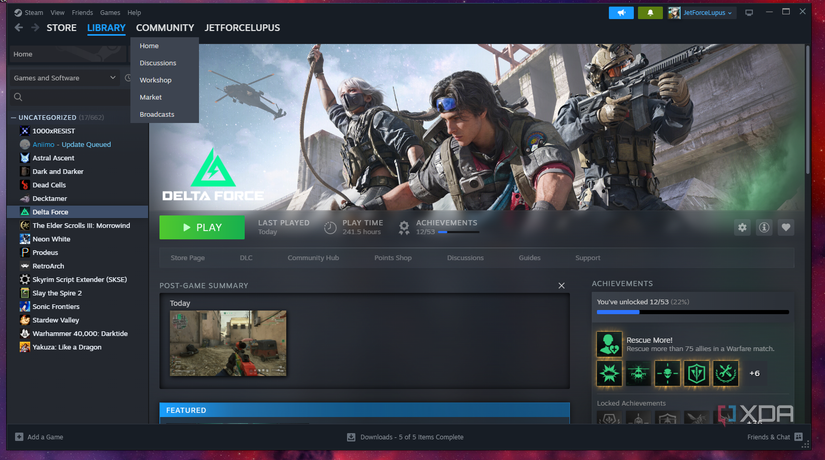Screen dimensions: 825x460
Task: Open the game Discussions link
Action: point(465,258)
